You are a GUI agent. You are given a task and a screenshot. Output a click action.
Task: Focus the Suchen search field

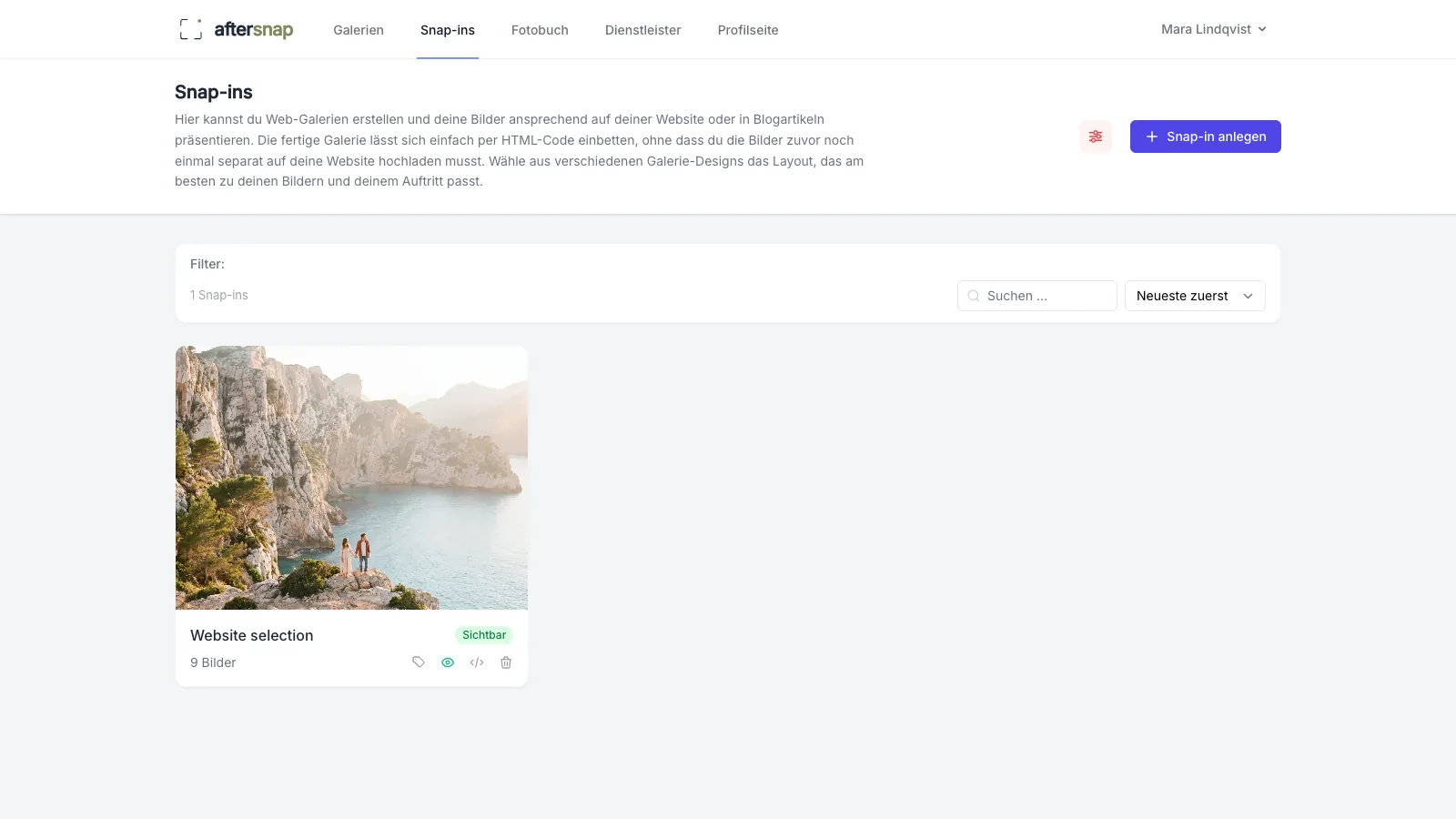pyautogui.click(x=1037, y=296)
